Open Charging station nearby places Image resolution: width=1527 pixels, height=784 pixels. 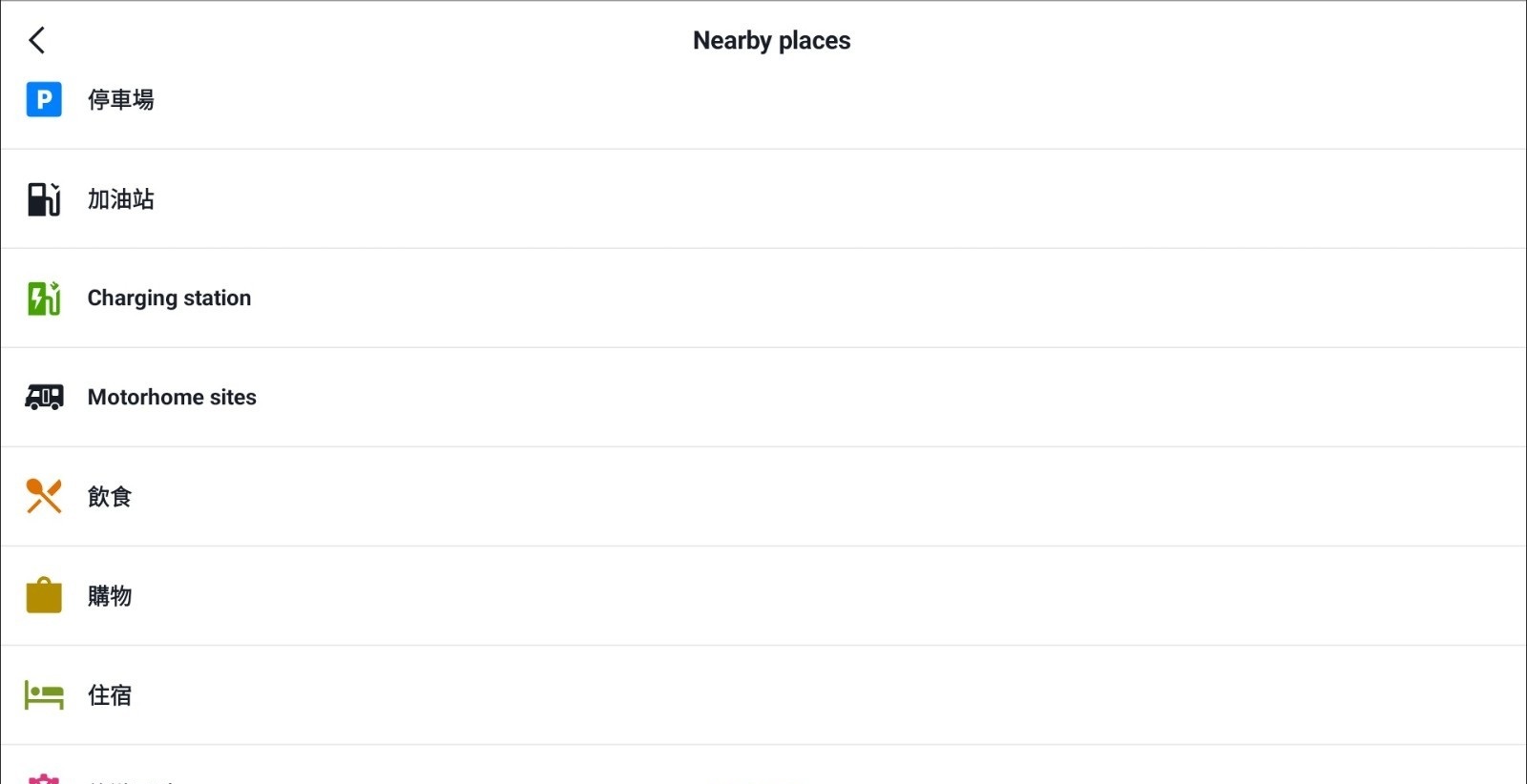[x=169, y=299]
